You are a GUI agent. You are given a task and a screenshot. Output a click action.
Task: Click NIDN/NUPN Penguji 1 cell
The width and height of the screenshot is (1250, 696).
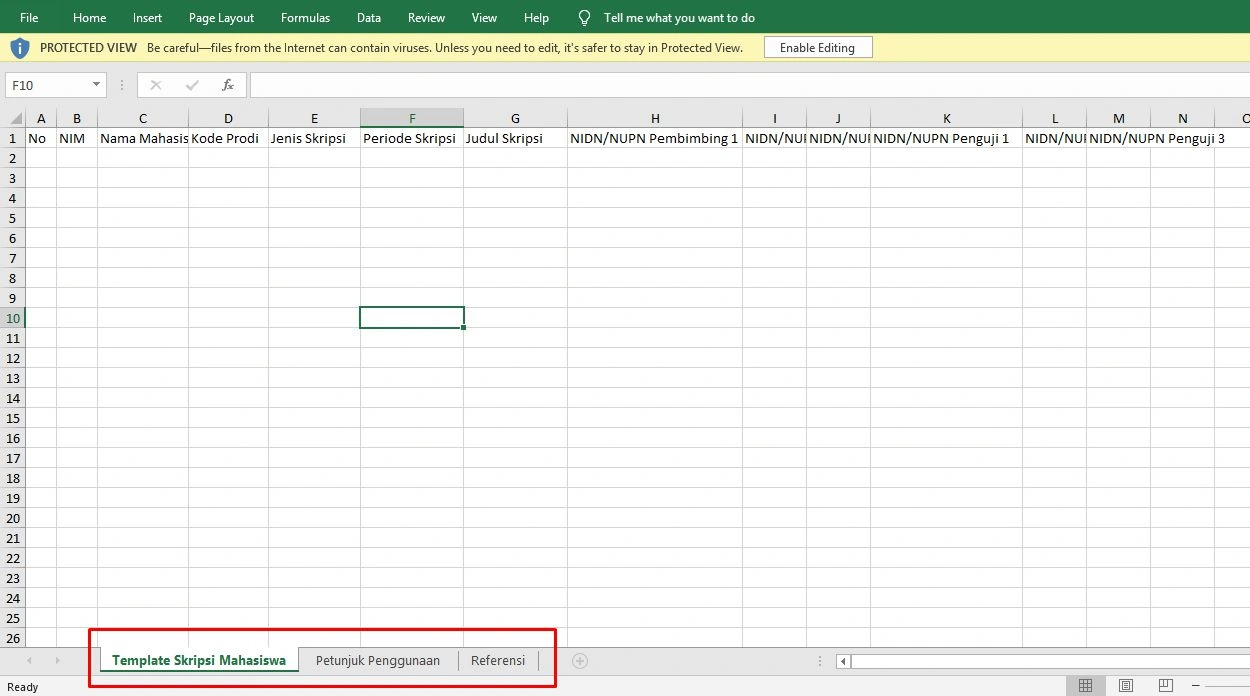click(x=947, y=138)
